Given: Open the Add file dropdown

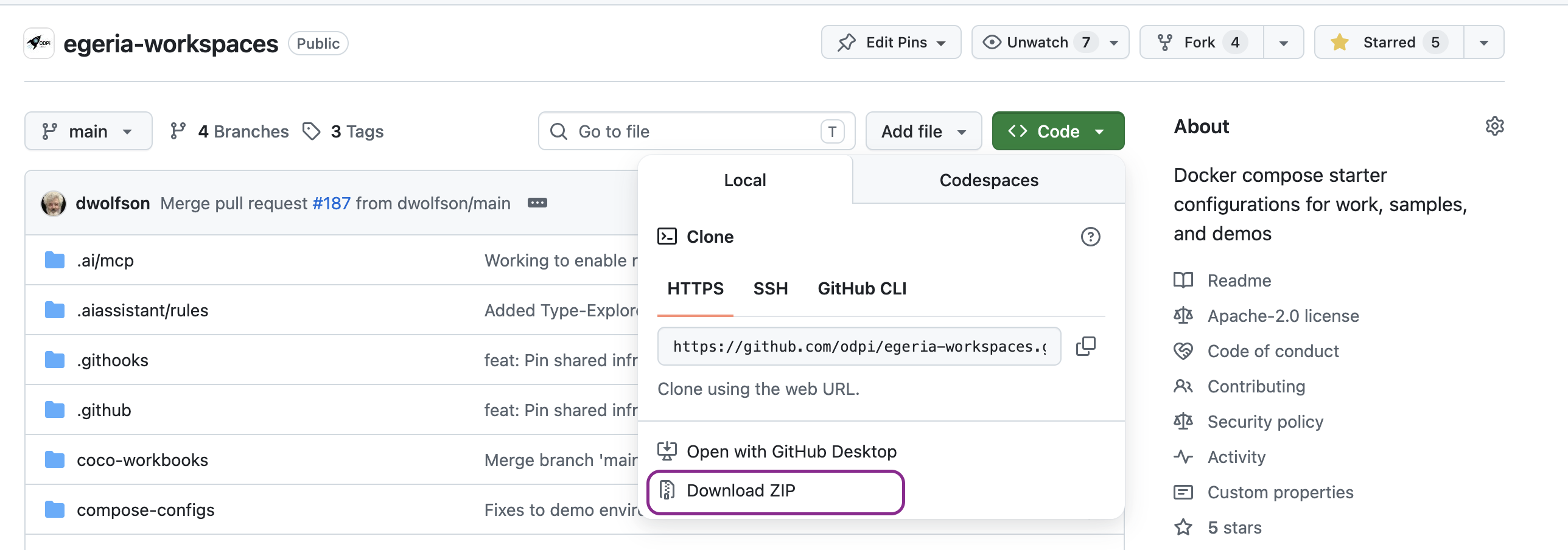Looking at the screenshot, I should tap(923, 131).
